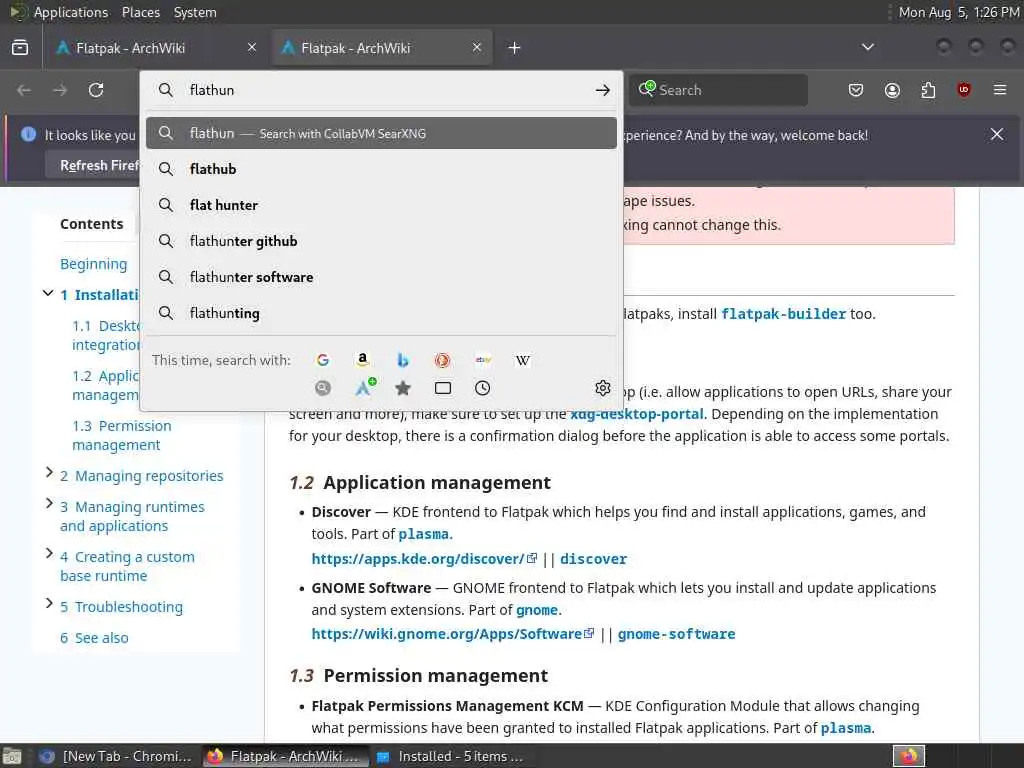Search this time with eBay

[x=483, y=360]
